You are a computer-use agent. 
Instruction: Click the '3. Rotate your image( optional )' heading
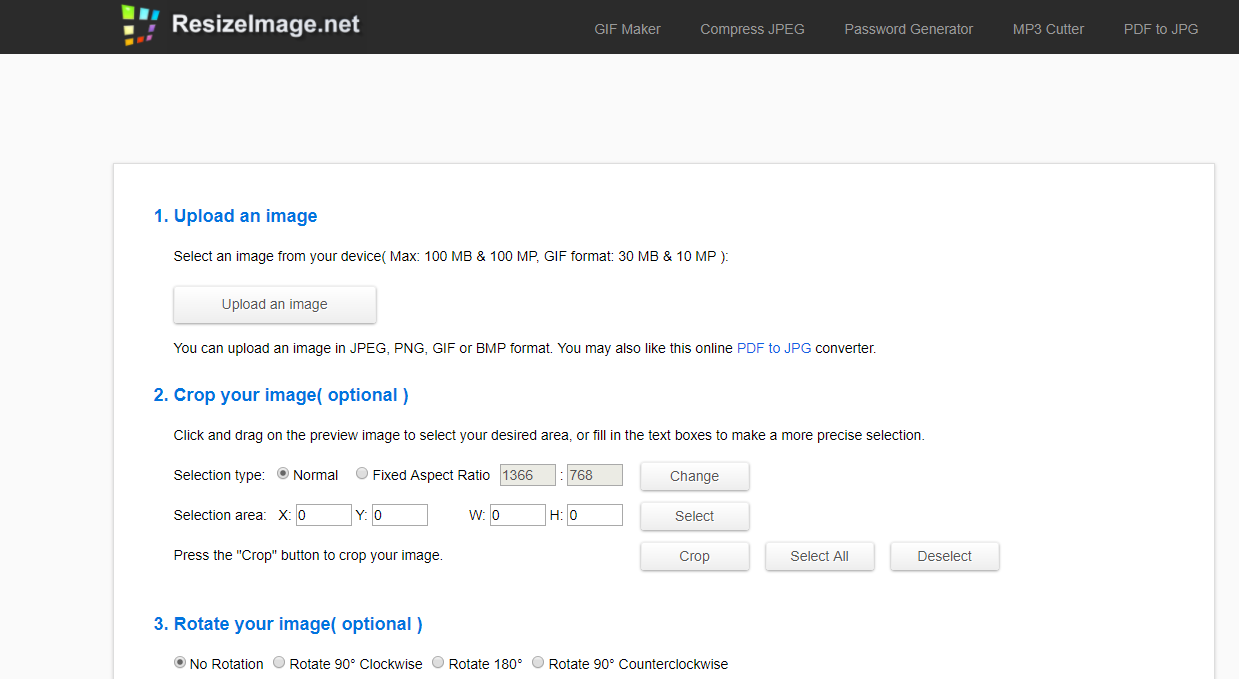288,624
